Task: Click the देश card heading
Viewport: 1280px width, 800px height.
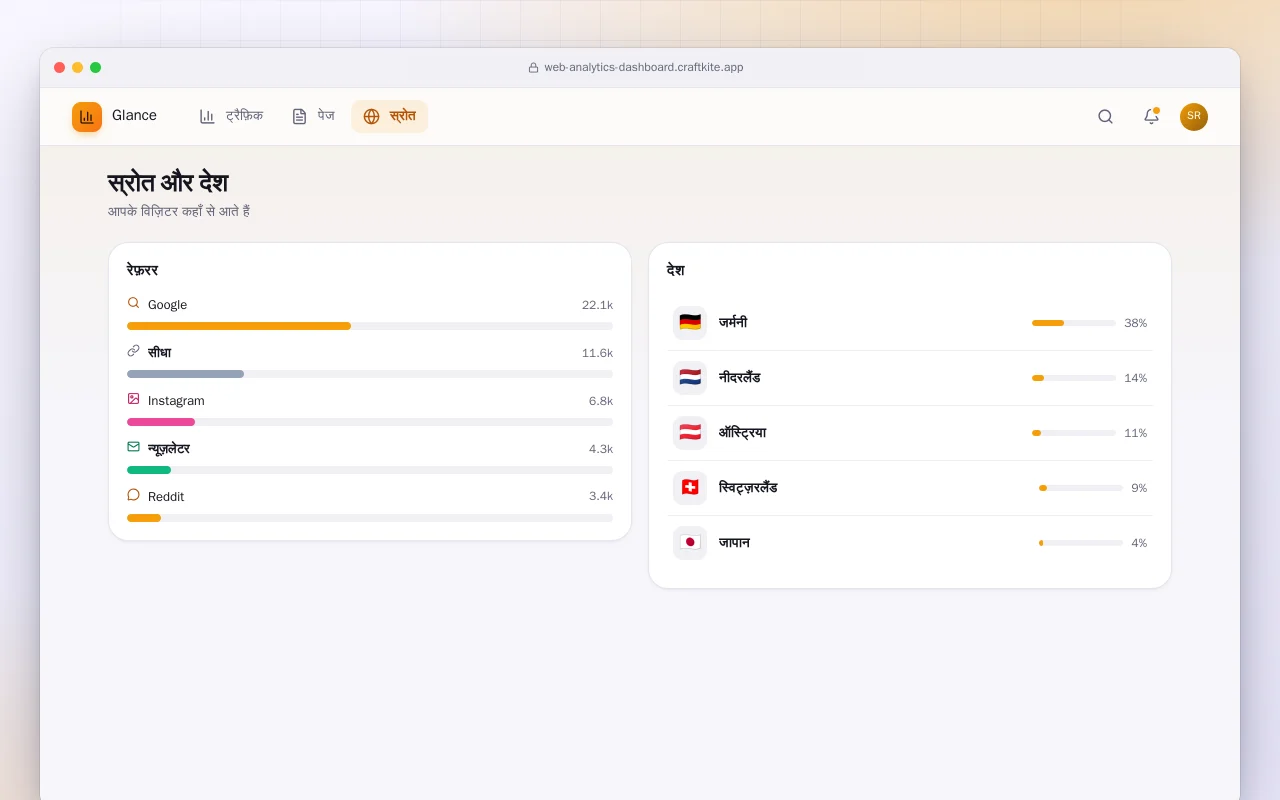Action: [x=676, y=270]
